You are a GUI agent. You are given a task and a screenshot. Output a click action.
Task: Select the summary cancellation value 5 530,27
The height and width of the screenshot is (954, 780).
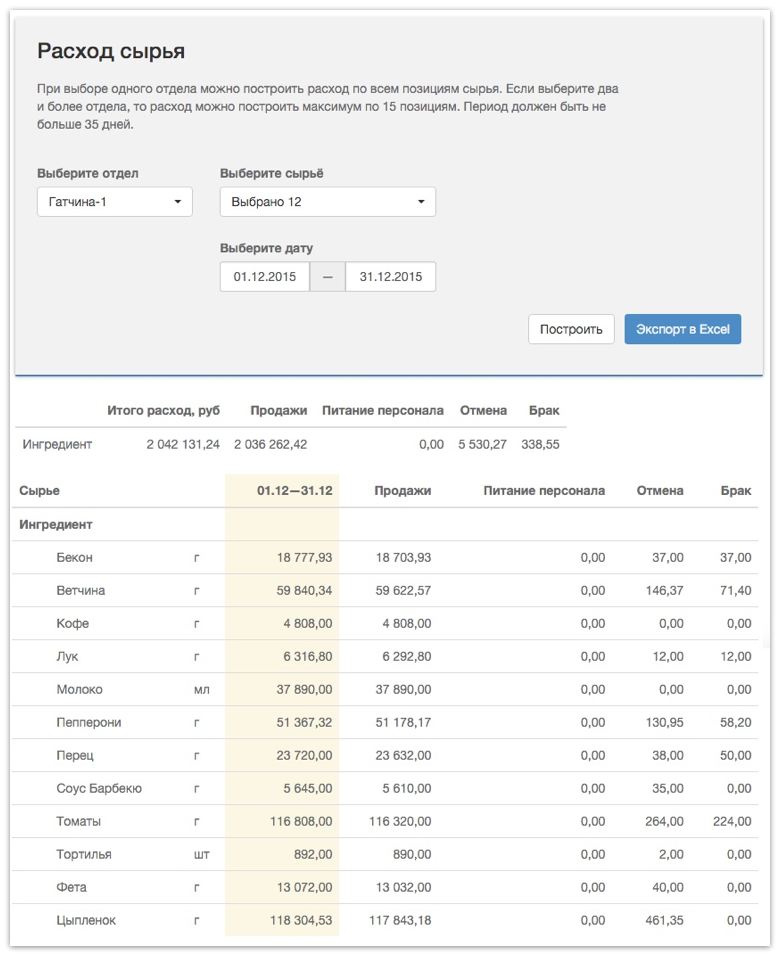coord(482,444)
